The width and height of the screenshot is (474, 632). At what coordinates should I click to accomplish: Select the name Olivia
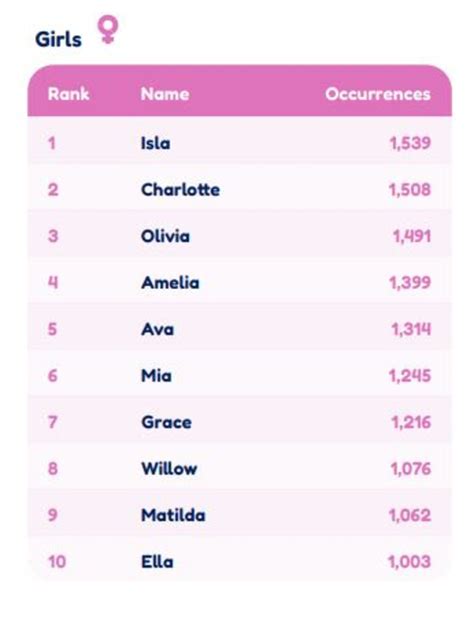pos(165,236)
